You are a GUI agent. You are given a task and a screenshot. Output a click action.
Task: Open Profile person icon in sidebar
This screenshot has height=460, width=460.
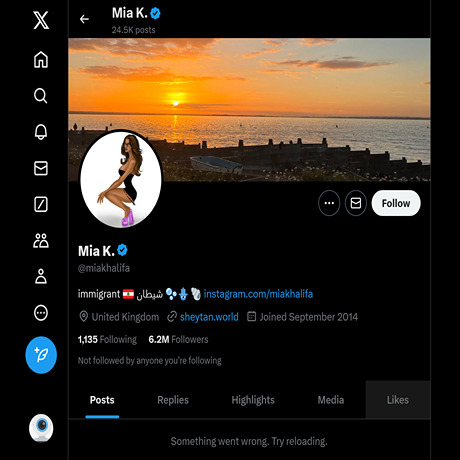(41, 276)
